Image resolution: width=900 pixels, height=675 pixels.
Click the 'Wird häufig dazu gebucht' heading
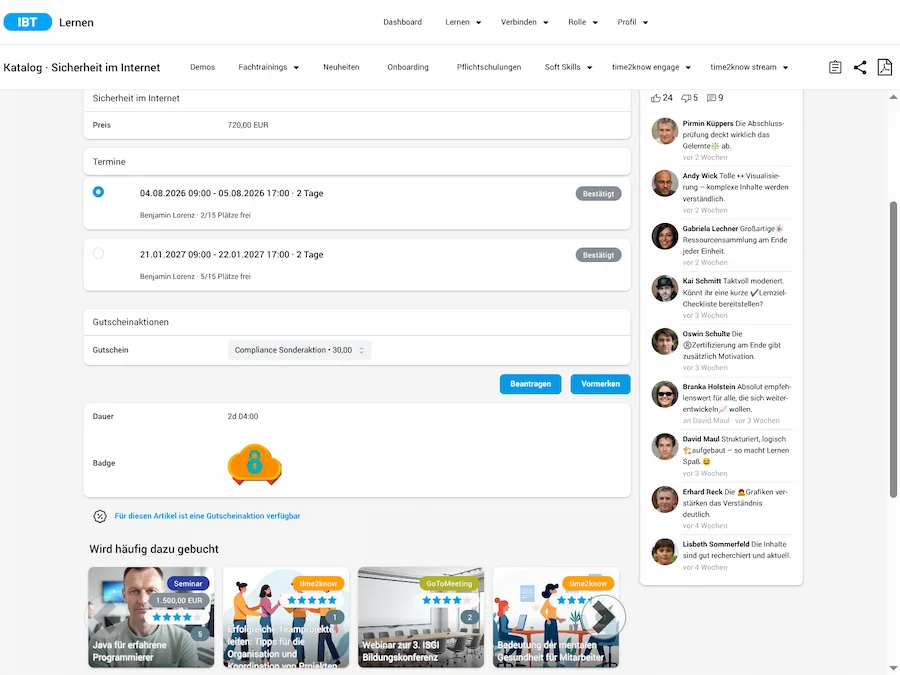pos(154,549)
